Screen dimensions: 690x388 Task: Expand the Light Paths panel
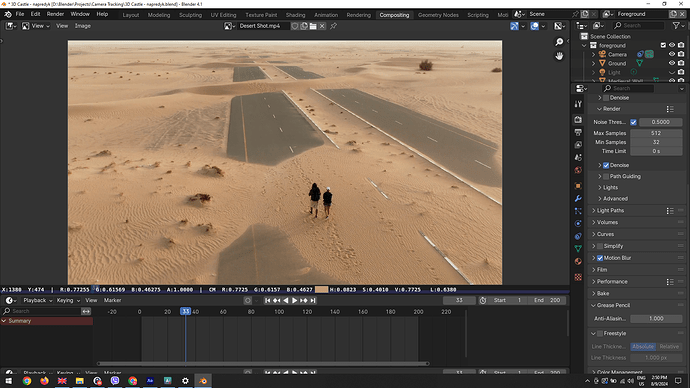pos(610,211)
